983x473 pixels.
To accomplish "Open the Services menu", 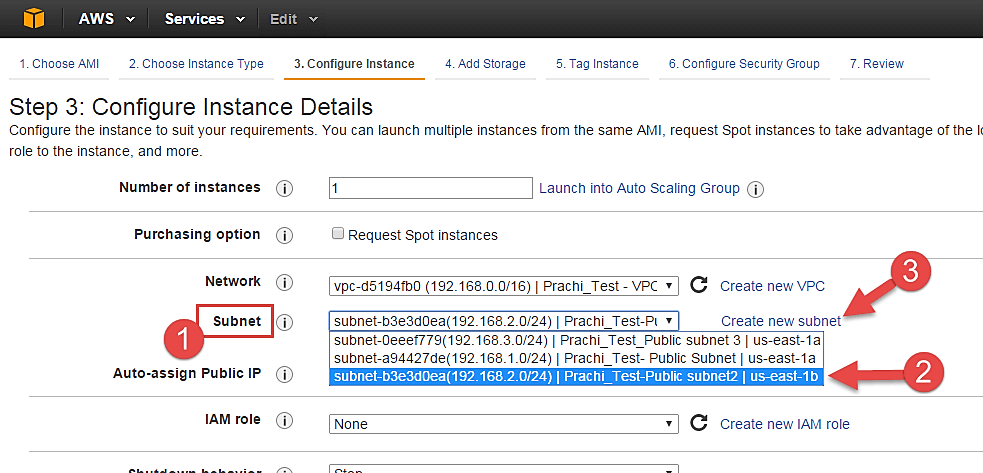I will point(205,19).
